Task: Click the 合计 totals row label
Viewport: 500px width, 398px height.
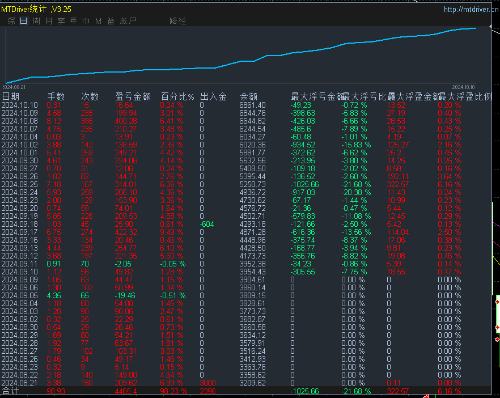Action: tap(10, 391)
